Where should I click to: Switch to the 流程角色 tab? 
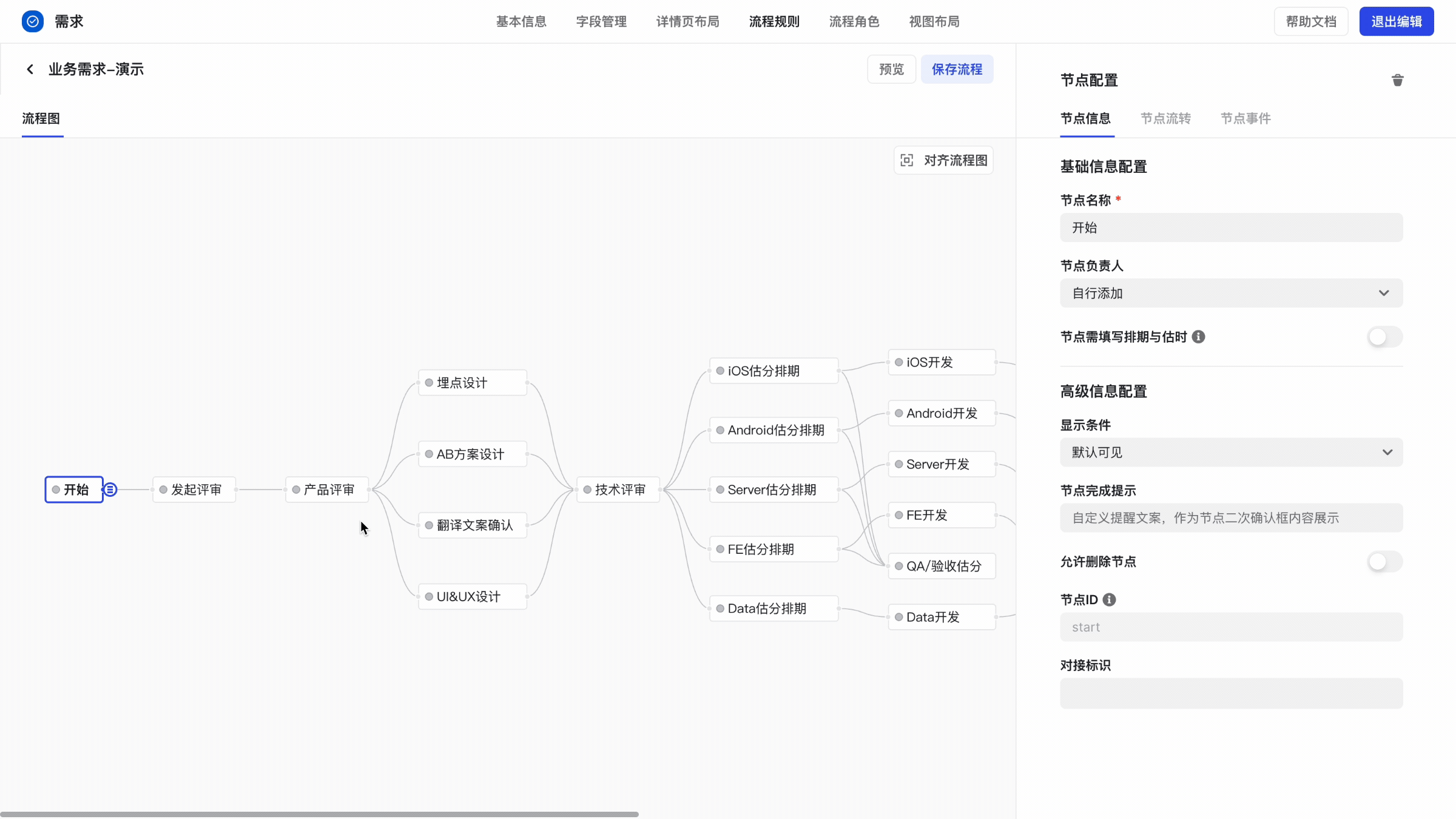point(854,22)
